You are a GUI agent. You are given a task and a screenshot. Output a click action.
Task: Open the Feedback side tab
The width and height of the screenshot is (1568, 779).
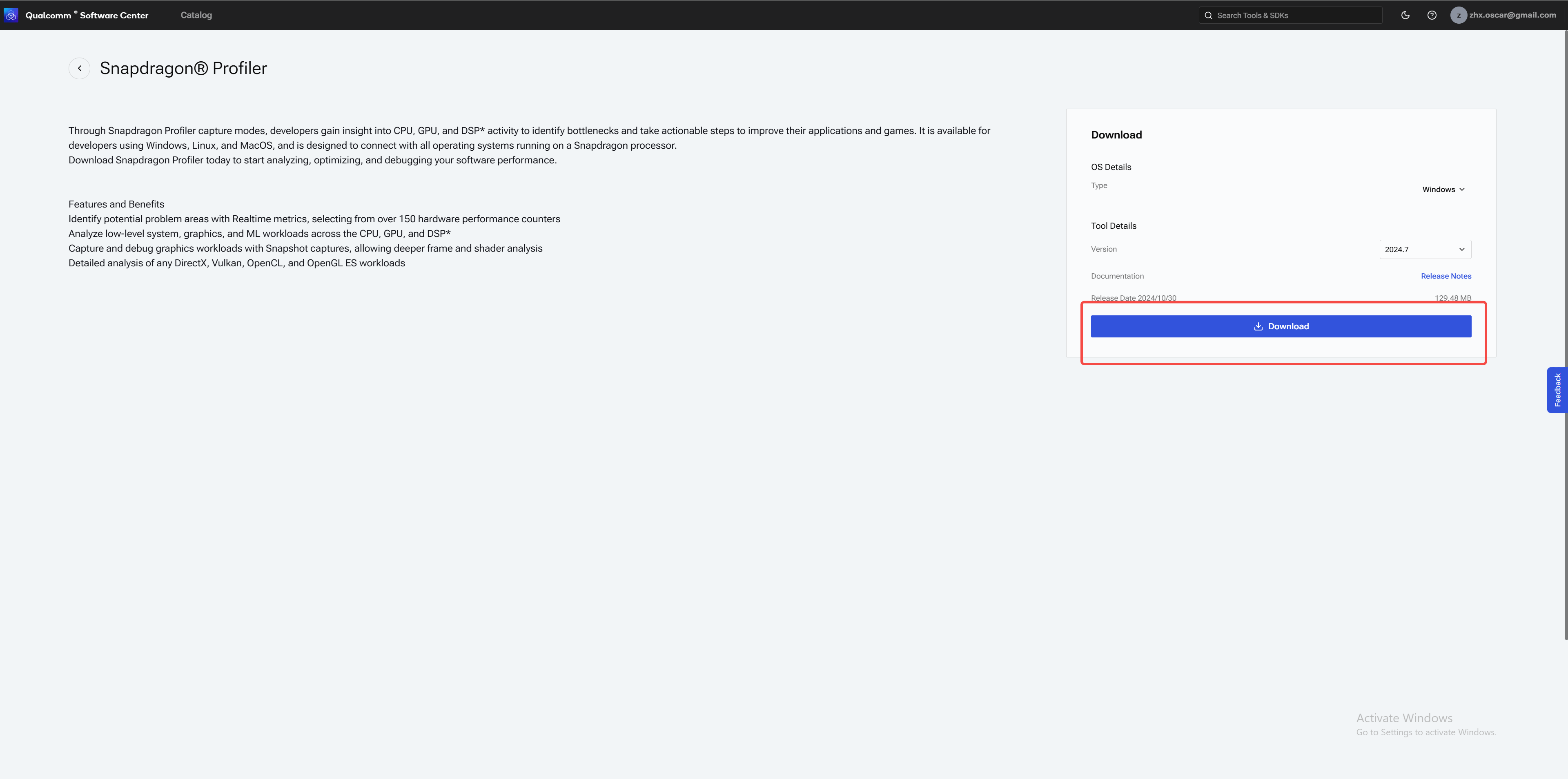[1557, 390]
